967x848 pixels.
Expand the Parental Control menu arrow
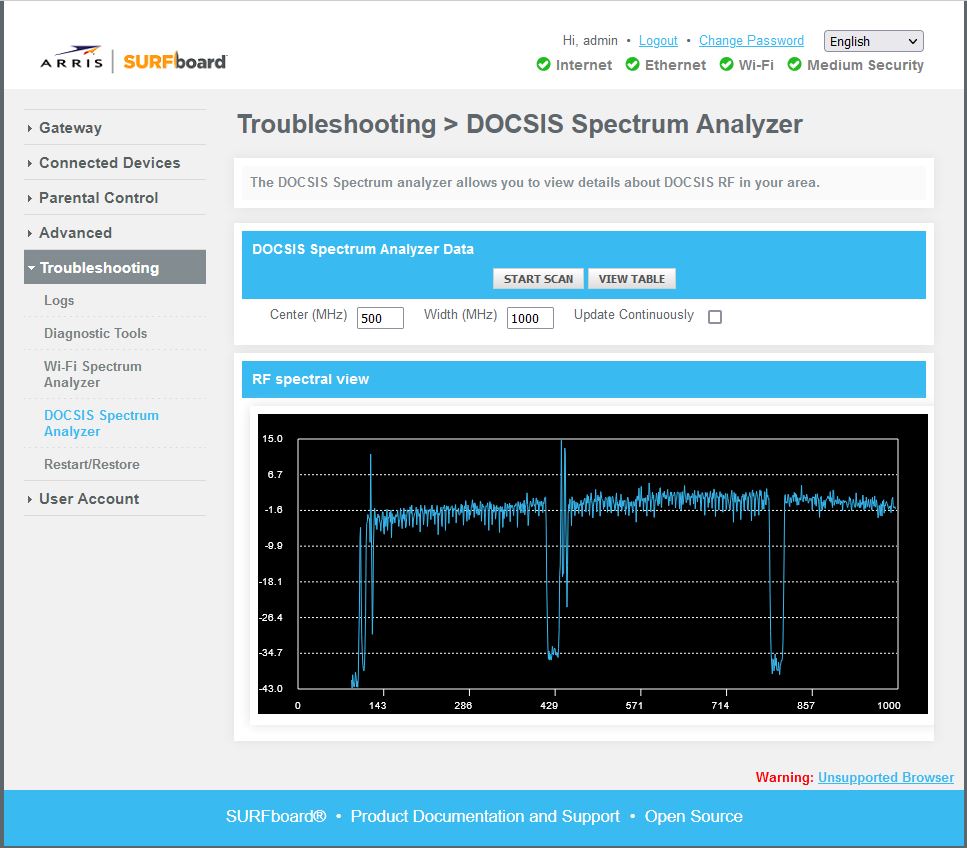pos(30,199)
